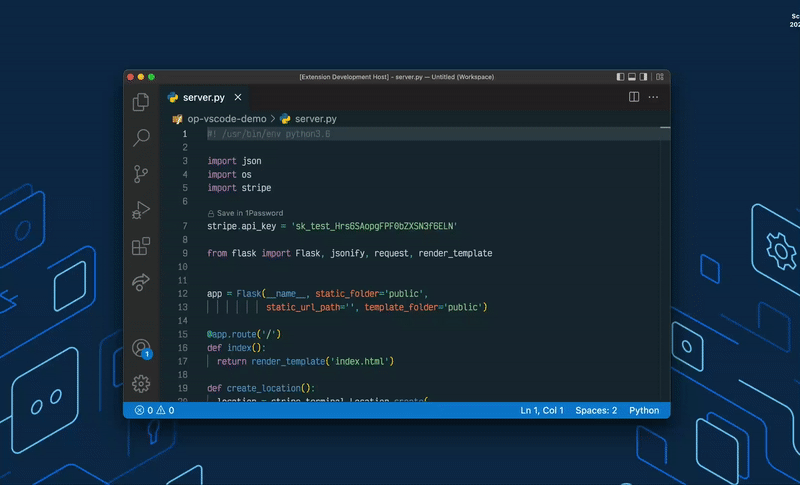Image resolution: width=800 pixels, height=485 pixels.
Task: Open the Source Control view
Action: 141,174
